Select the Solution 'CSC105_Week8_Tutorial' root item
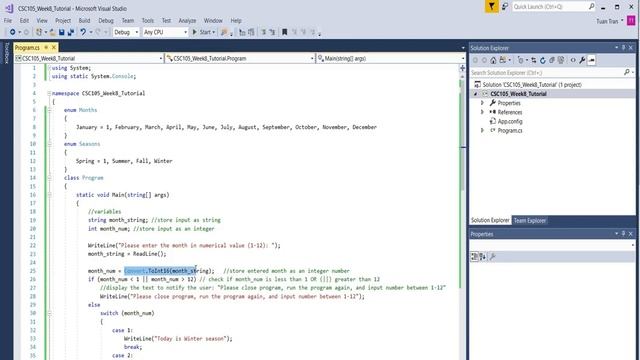 [x=532, y=84]
